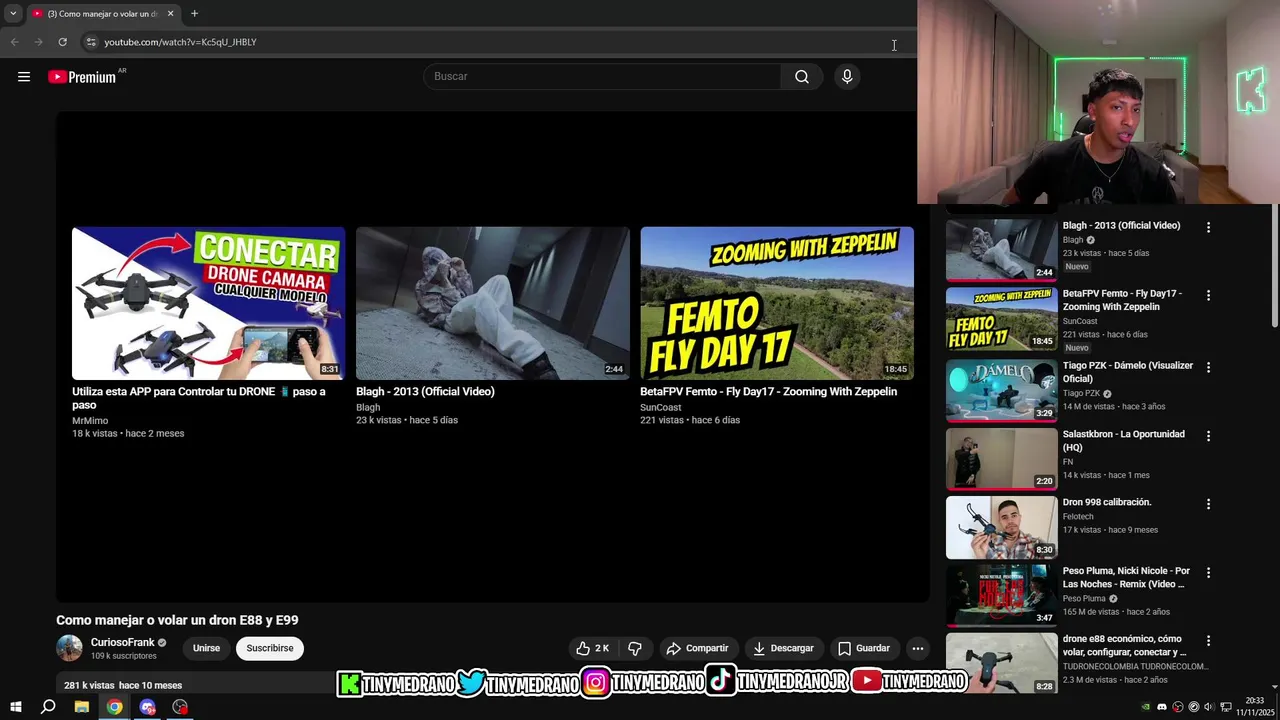Click the Descargar download button
This screenshot has width=1280, height=720.
click(x=784, y=648)
